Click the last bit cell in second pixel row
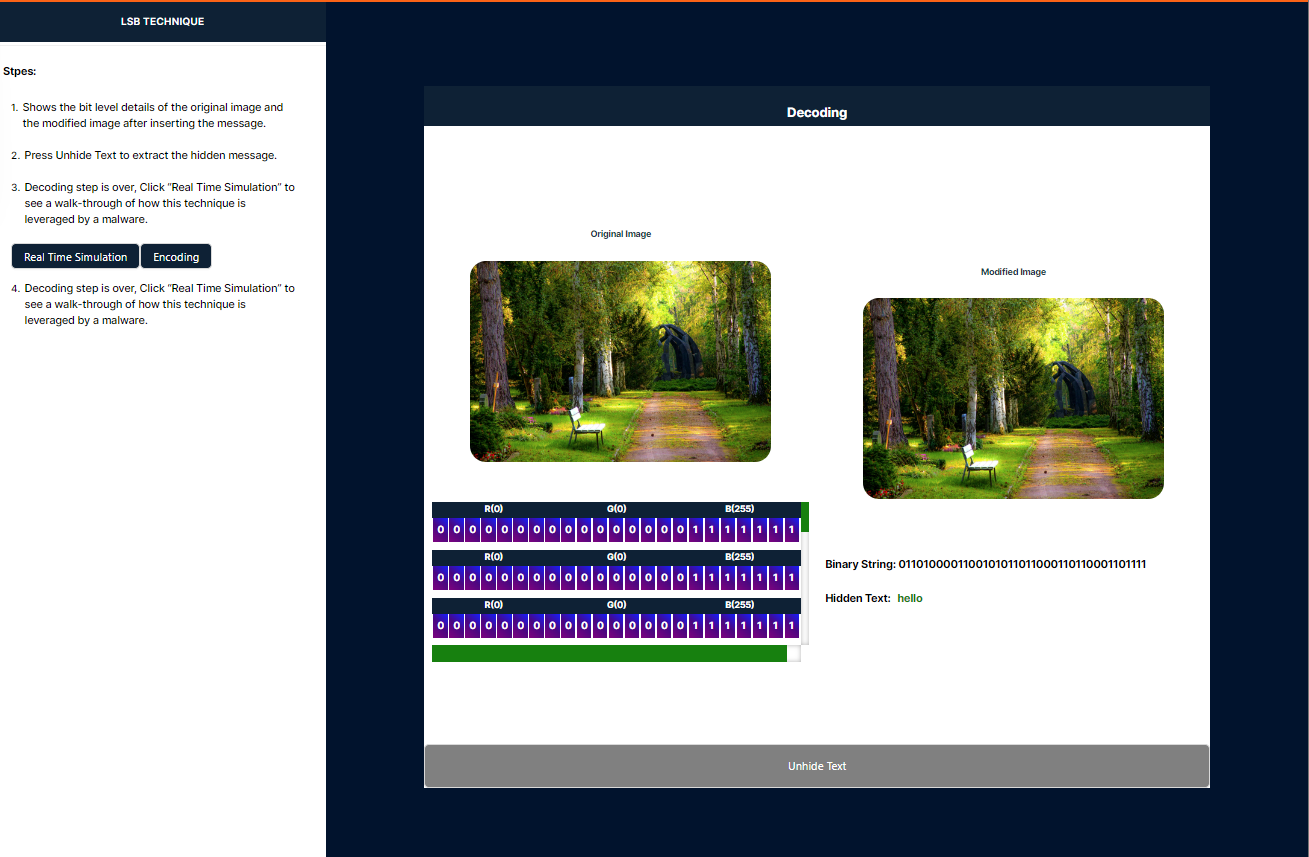Screen dimensions: 1309x857 click(791, 577)
